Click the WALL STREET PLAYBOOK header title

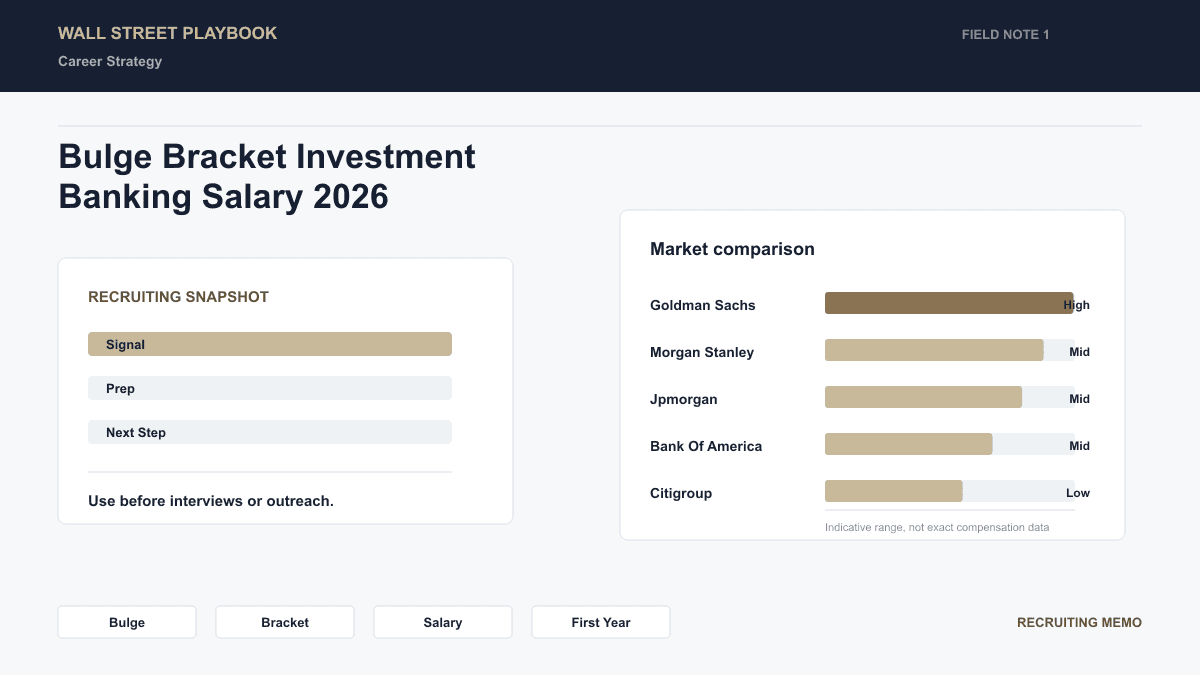click(168, 33)
